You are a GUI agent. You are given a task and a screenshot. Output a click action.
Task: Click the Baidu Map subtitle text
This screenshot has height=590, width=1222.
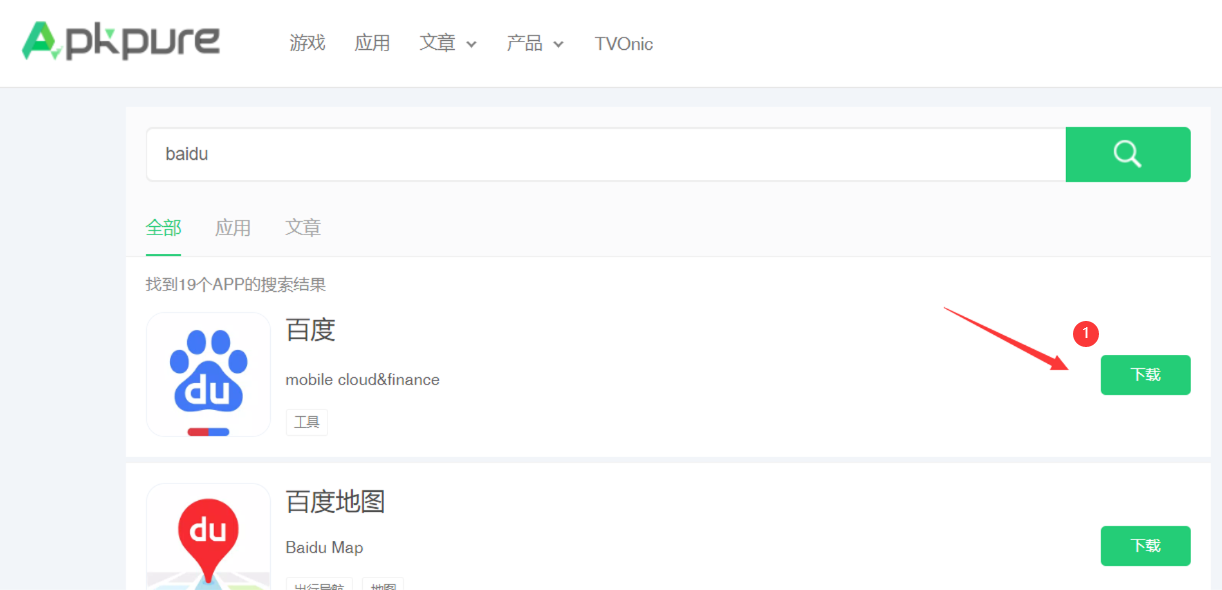(325, 548)
